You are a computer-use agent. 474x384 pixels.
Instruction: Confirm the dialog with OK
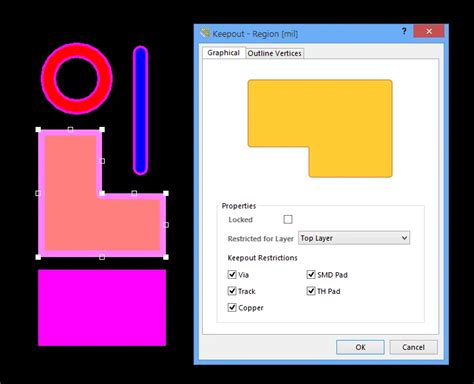pos(360,347)
